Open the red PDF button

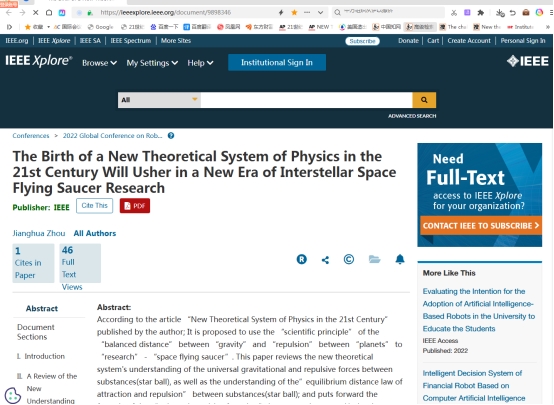135,206
